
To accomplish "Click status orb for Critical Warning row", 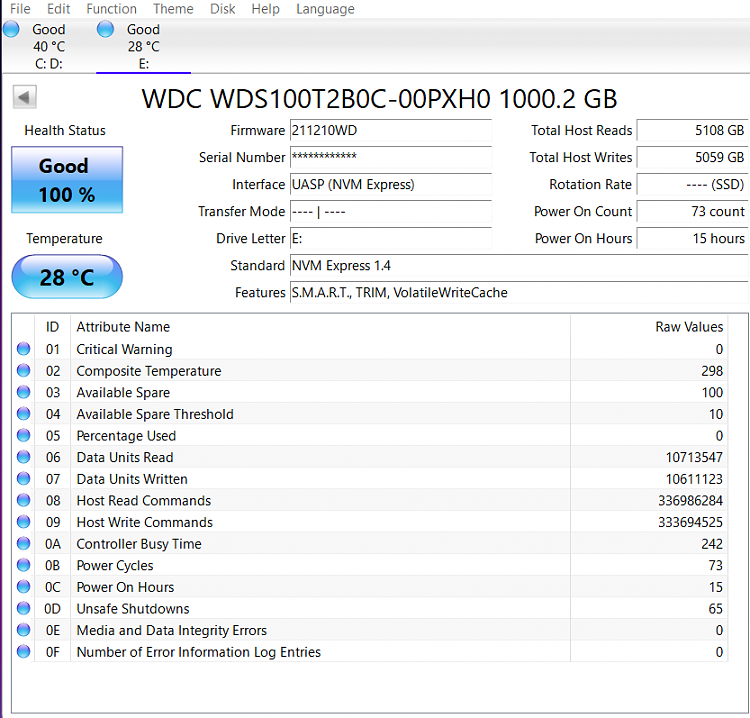I will point(23,349).
